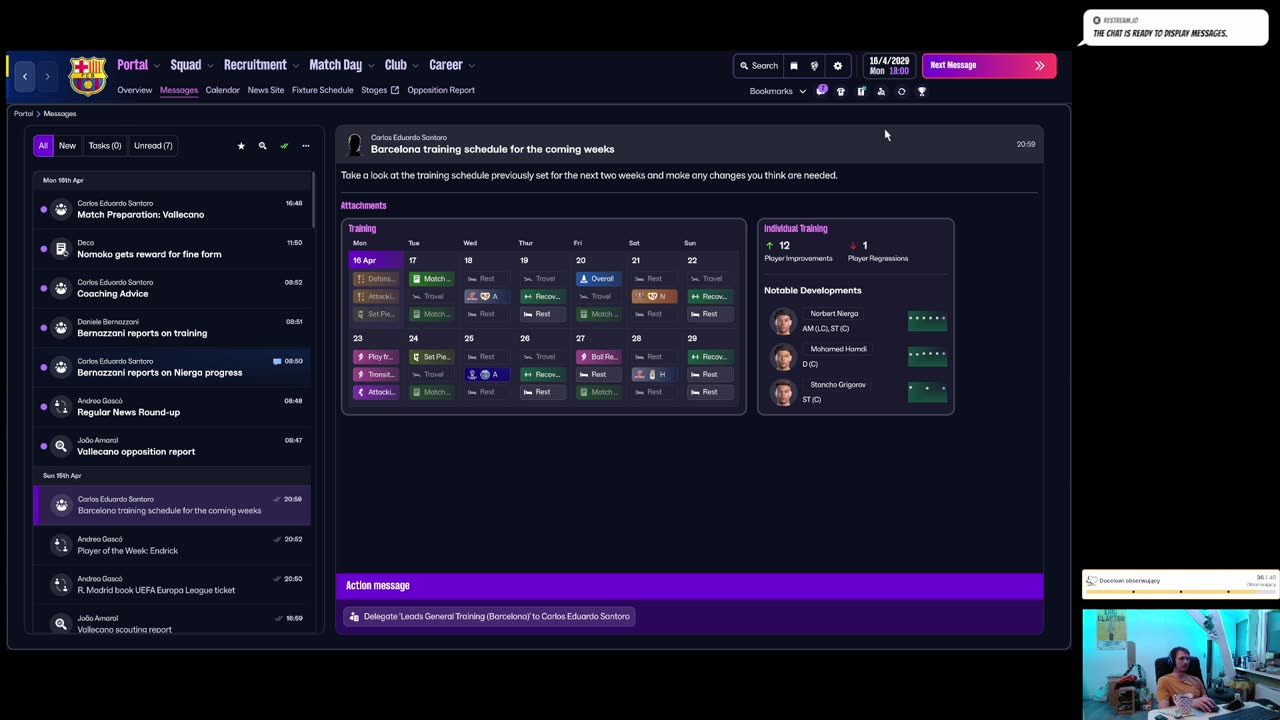
Task: Open the Club dropdown menu
Action: click(402, 65)
